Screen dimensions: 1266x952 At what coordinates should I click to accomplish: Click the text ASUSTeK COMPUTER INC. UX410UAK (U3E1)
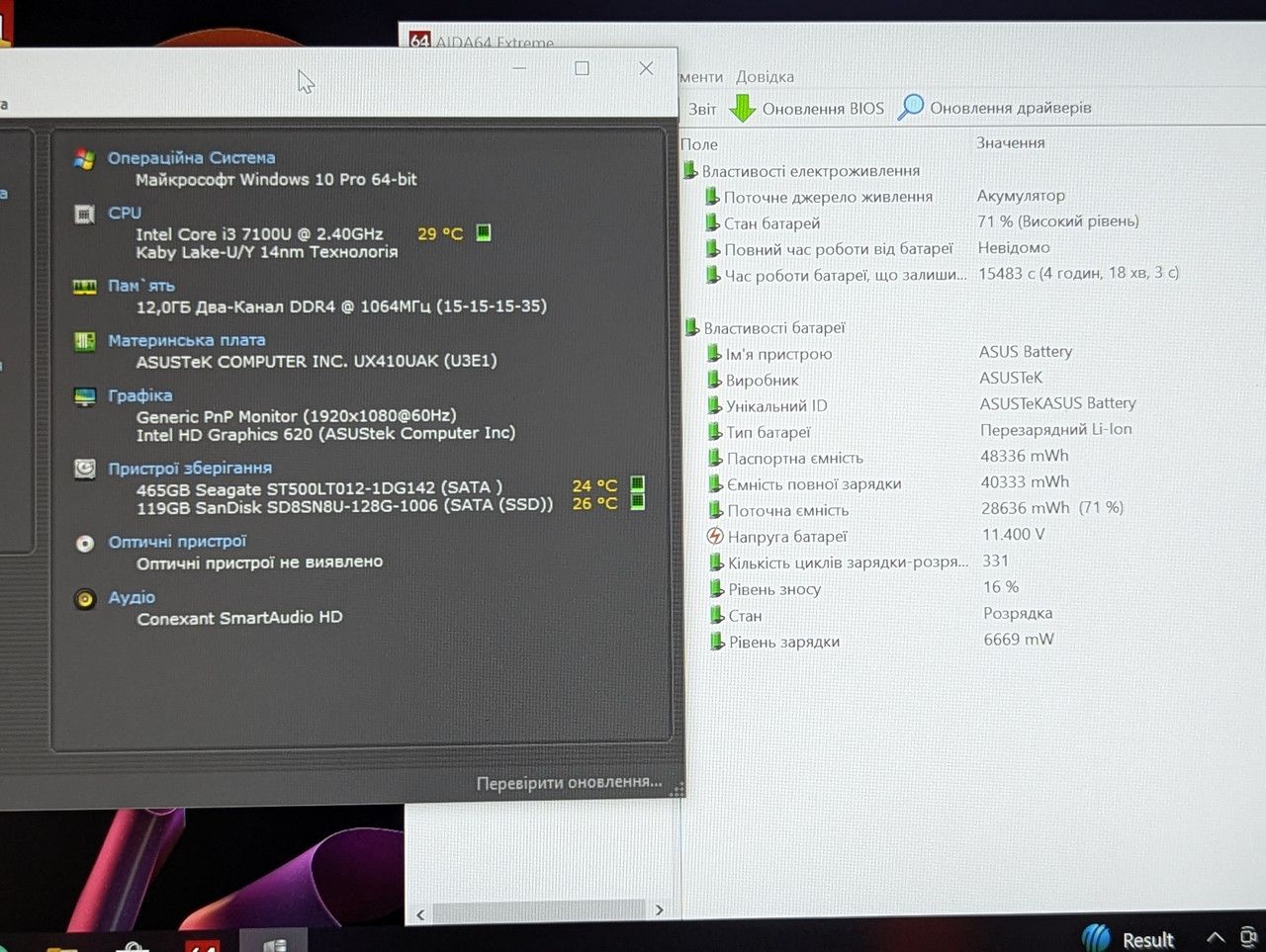pyautogui.click(x=316, y=362)
